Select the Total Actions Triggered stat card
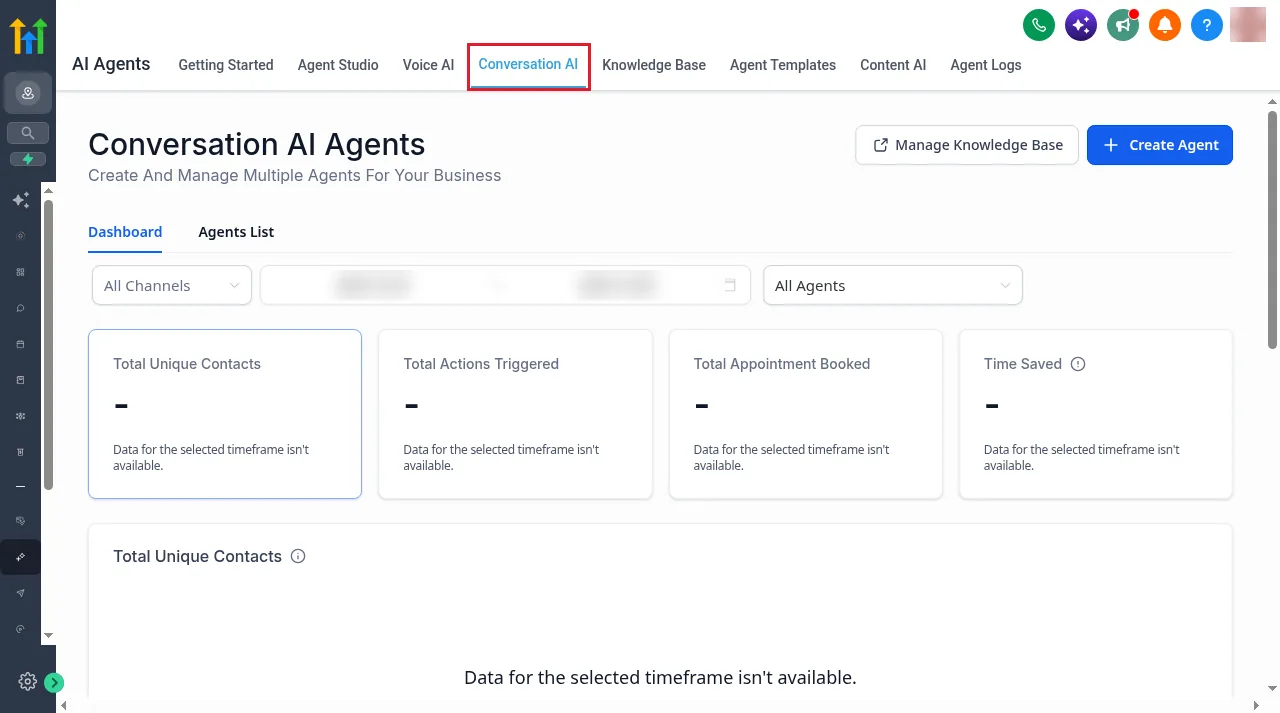The image size is (1280, 713). 515,414
